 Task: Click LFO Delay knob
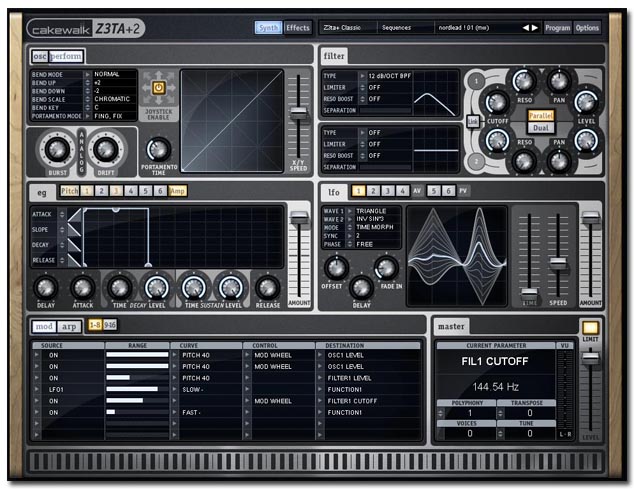(x=361, y=288)
